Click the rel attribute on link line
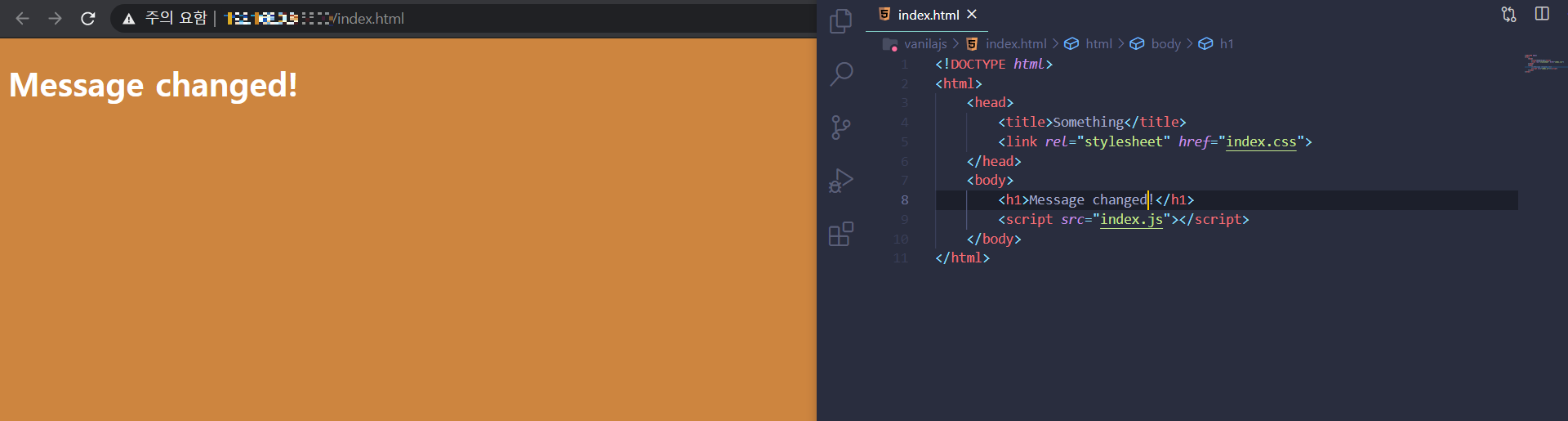Viewport: 1568px width, 421px height. tap(1056, 141)
